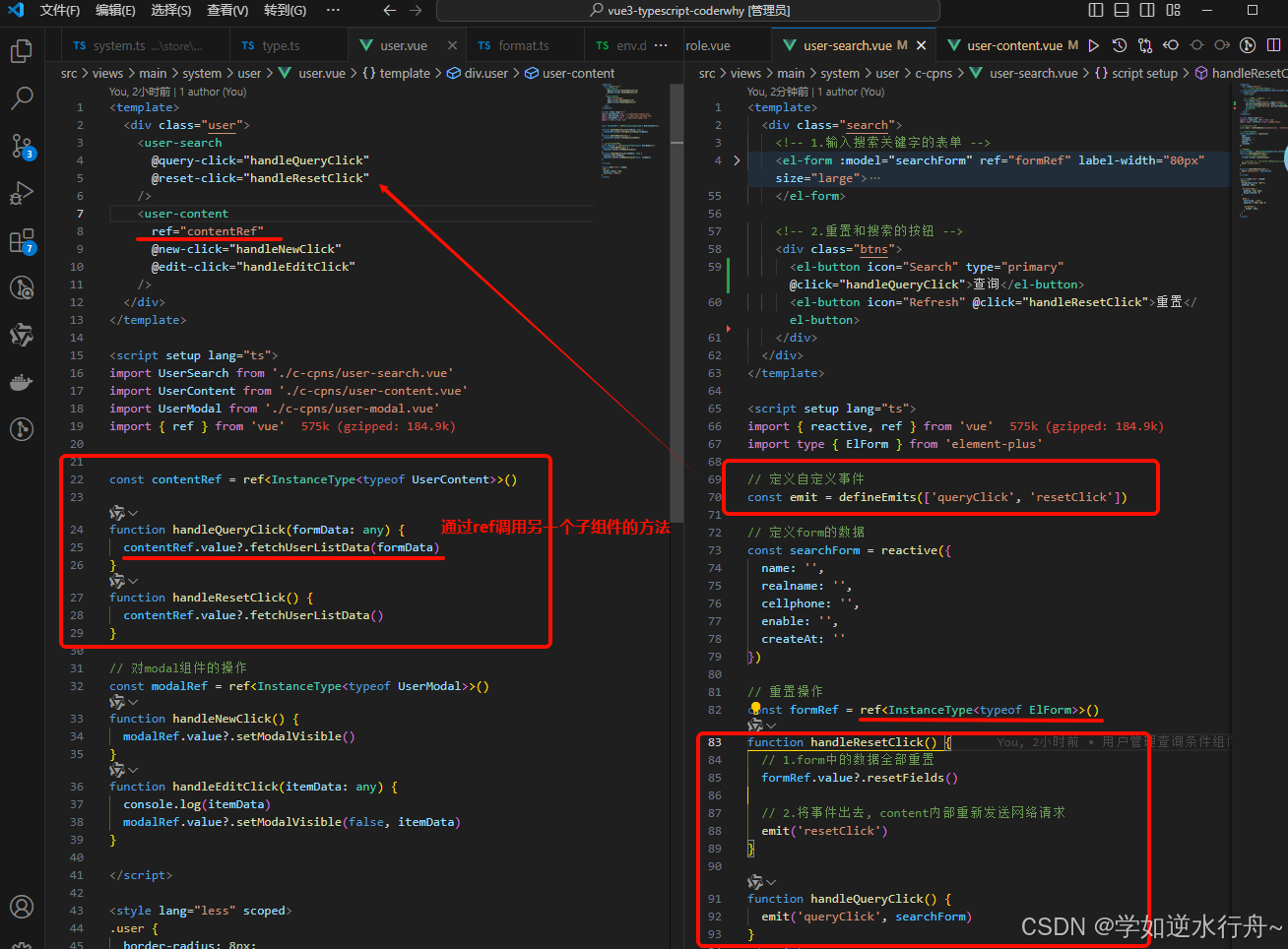1288x949 pixels.
Task: Click the code text emit('resetClick') on line 88
Action: (824, 831)
